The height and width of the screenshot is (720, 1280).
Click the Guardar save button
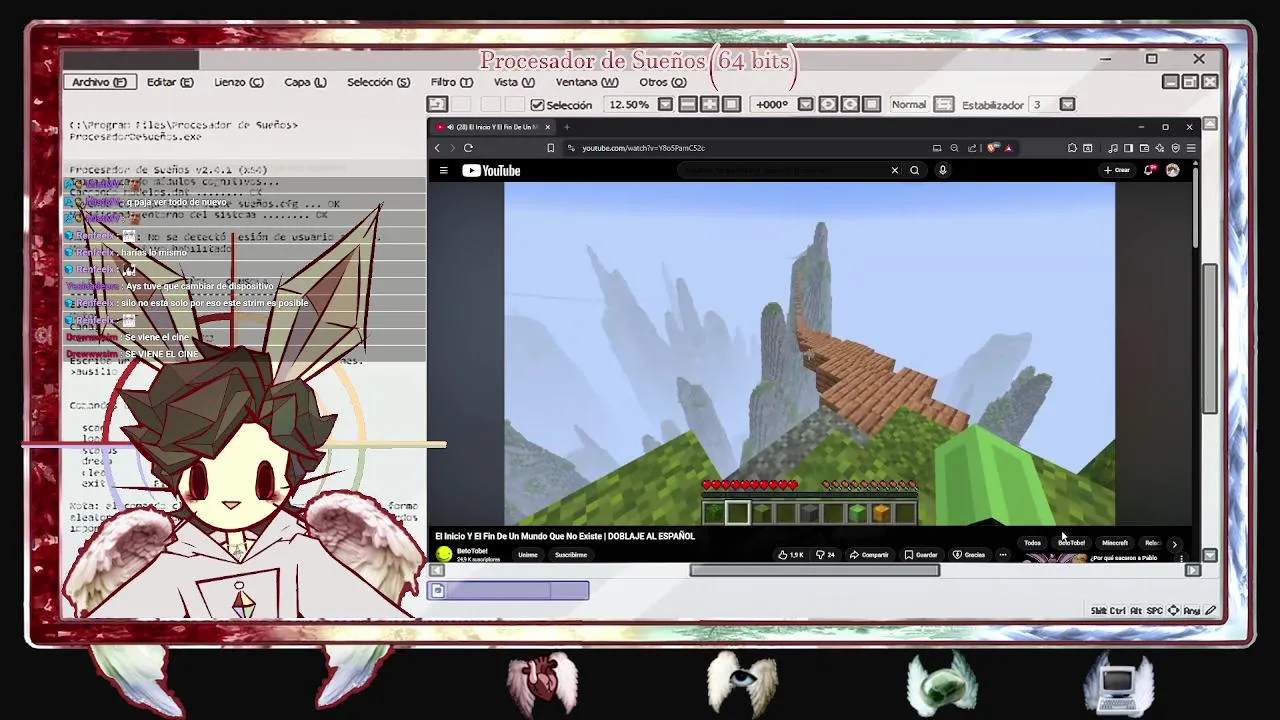pyautogui.click(x=921, y=555)
